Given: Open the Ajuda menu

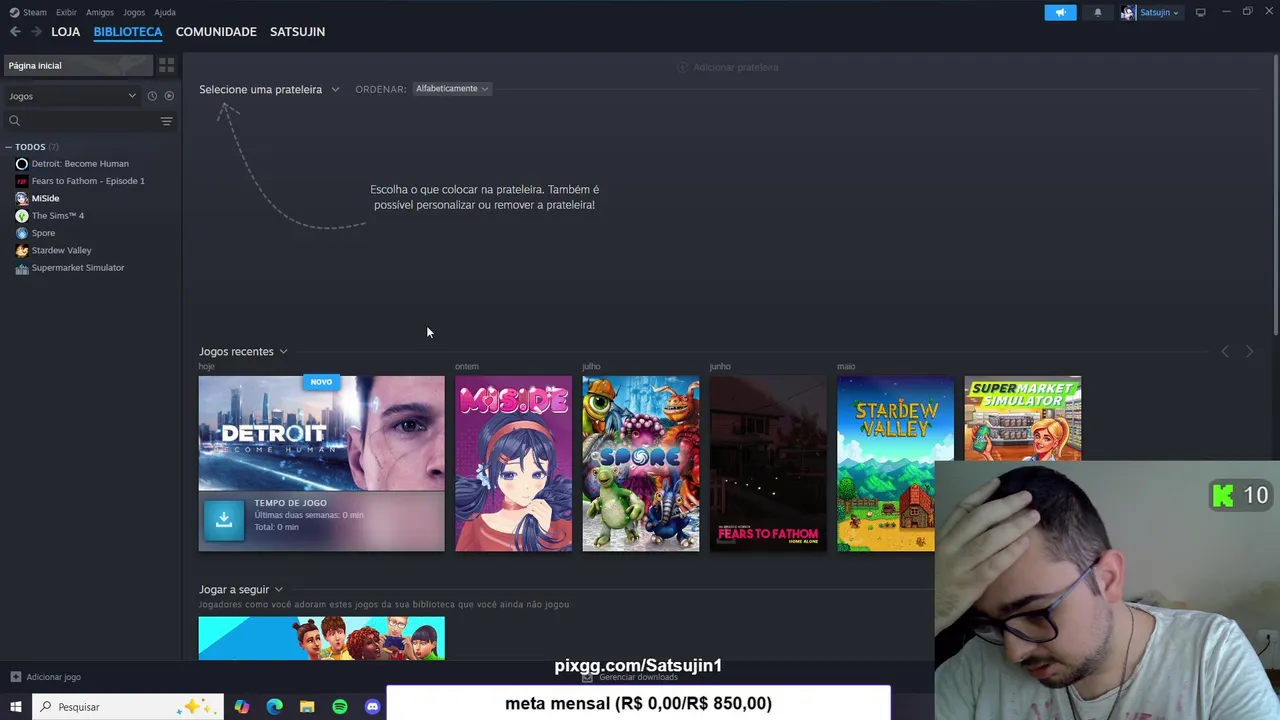Looking at the screenshot, I should 165,13.
